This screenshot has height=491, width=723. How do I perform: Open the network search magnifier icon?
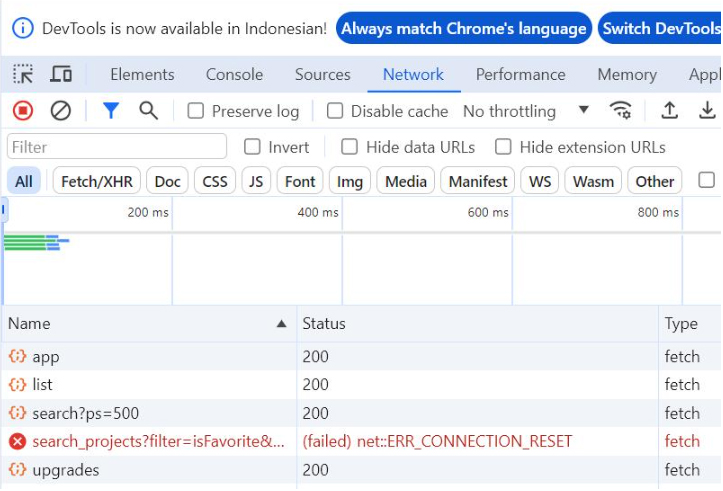[x=148, y=111]
